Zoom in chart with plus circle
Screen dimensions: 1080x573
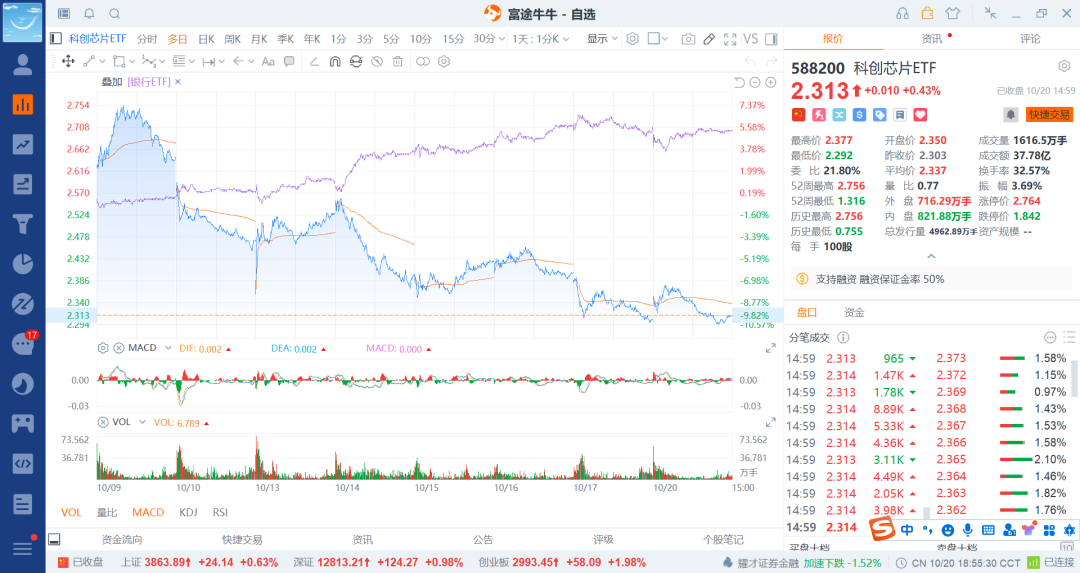click(771, 83)
